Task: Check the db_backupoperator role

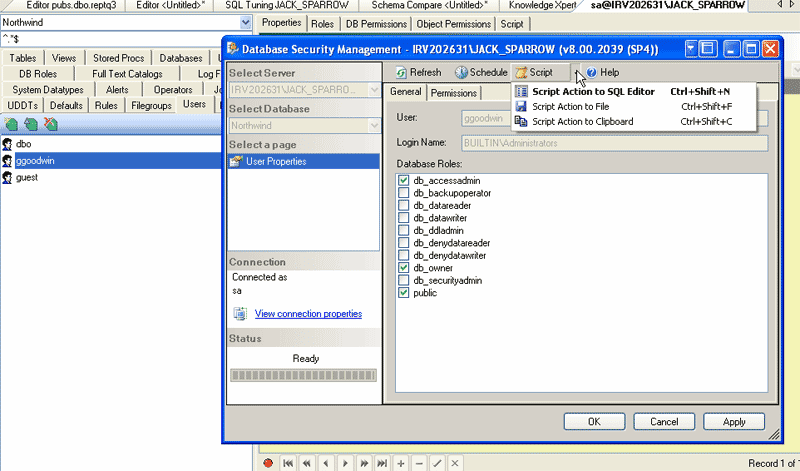Action: [404, 193]
